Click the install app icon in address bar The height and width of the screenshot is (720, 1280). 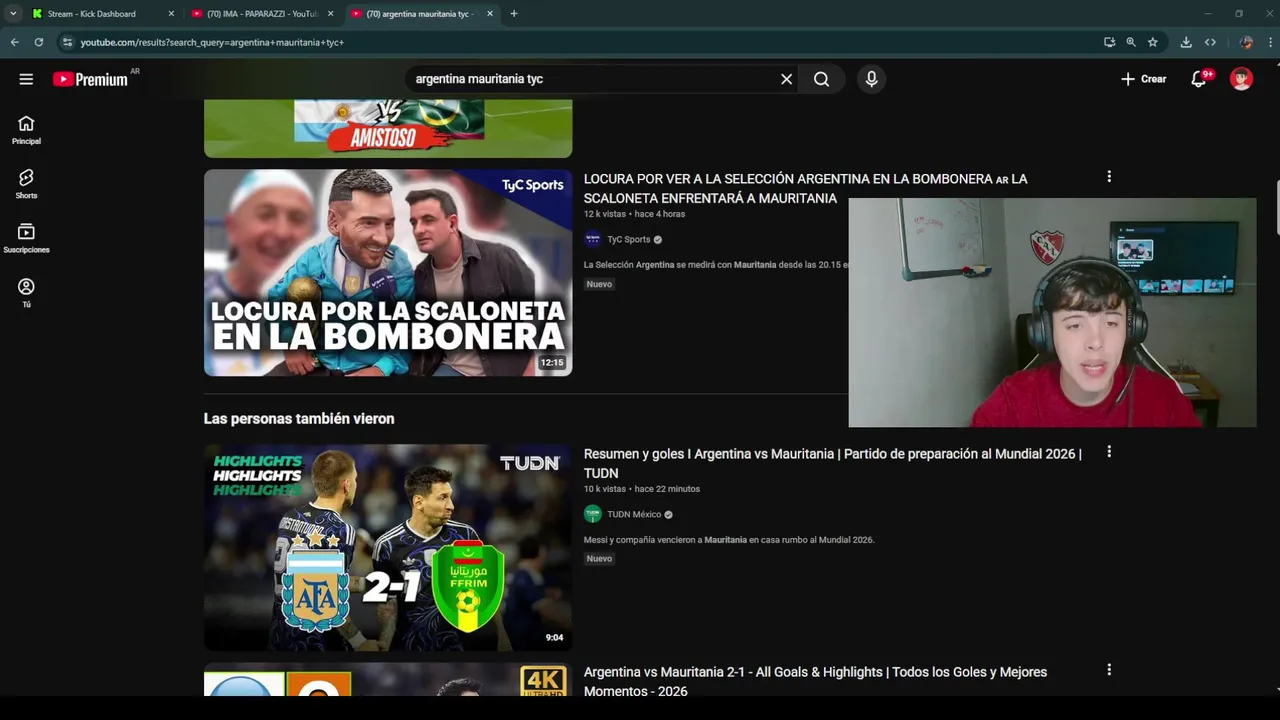click(1109, 42)
